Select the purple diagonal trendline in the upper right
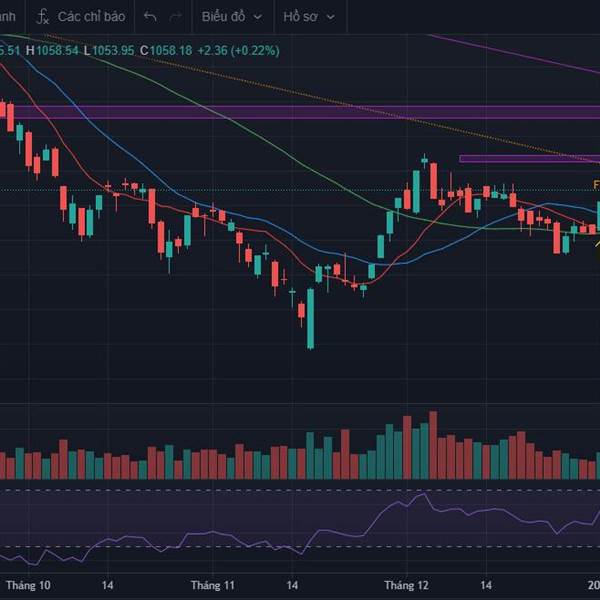Image resolution: width=600 pixels, height=600 pixels. (515, 54)
